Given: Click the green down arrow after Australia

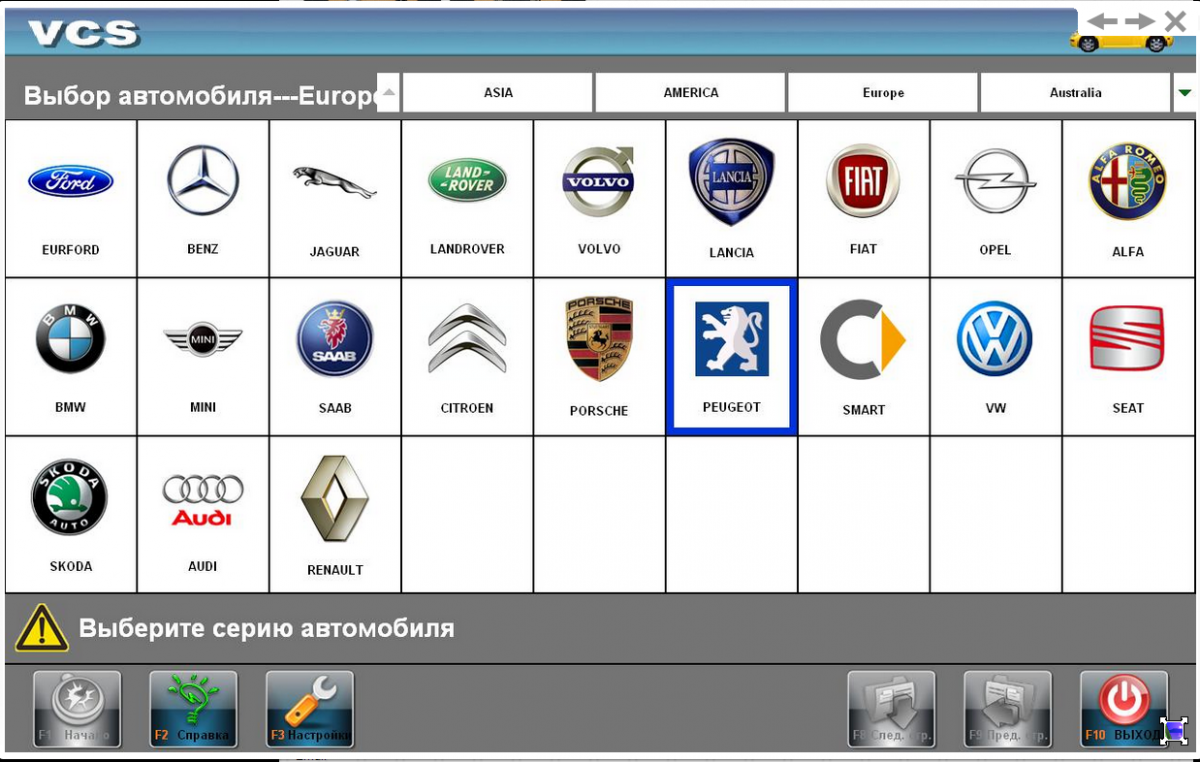Looking at the screenshot, I should pyautogui.click(x=1185, y=93).
